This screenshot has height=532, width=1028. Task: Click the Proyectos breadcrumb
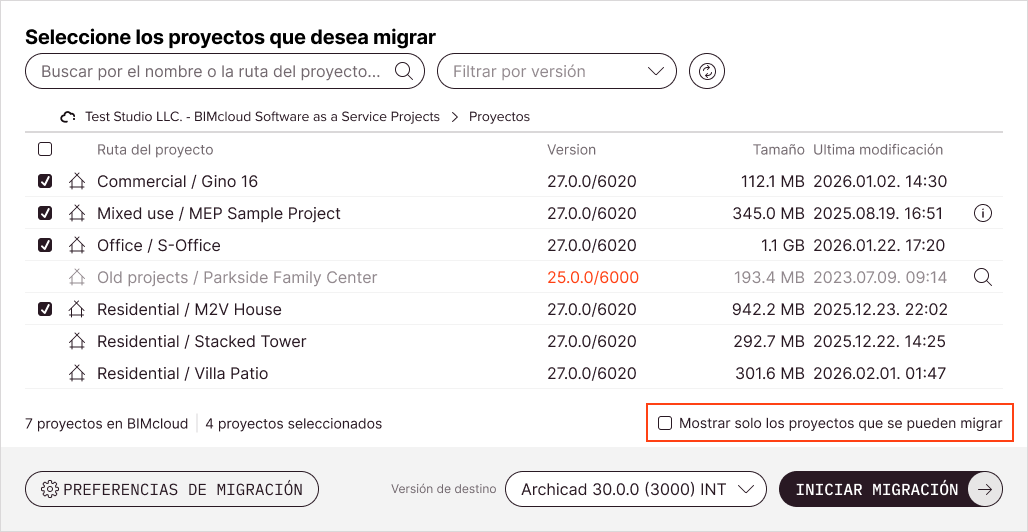[500, 117]
